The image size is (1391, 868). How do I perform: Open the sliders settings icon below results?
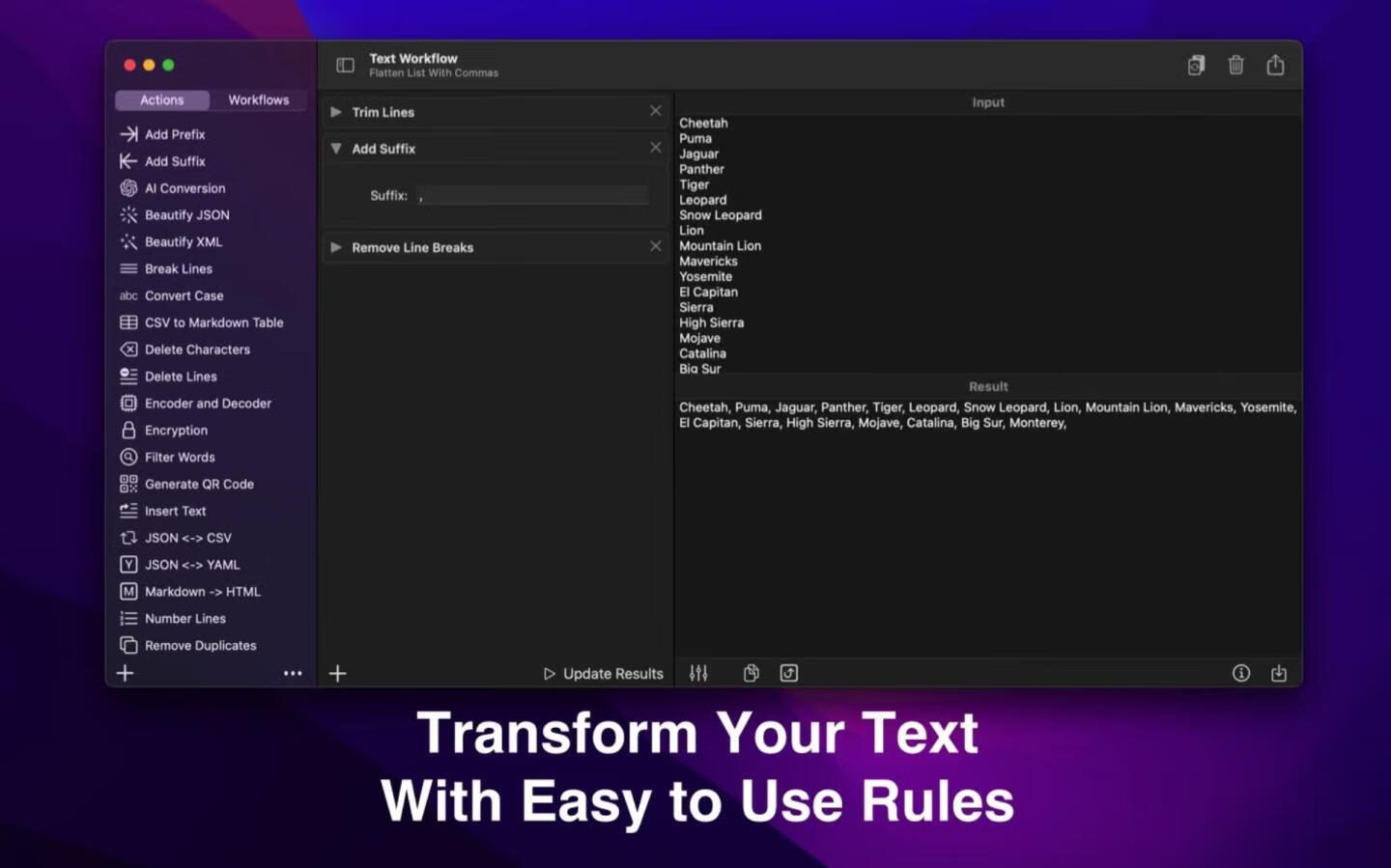click(x=698, y=673)
